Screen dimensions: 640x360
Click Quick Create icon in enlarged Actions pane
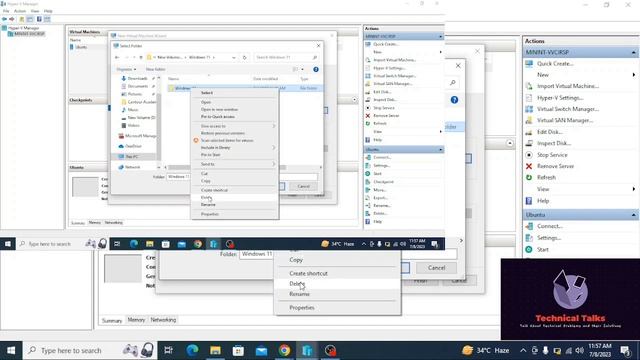529,64
